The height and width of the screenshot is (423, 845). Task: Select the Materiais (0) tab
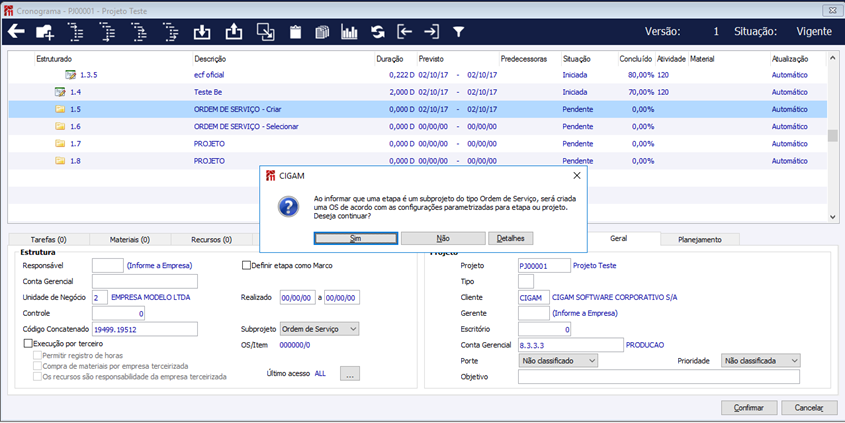130,240
